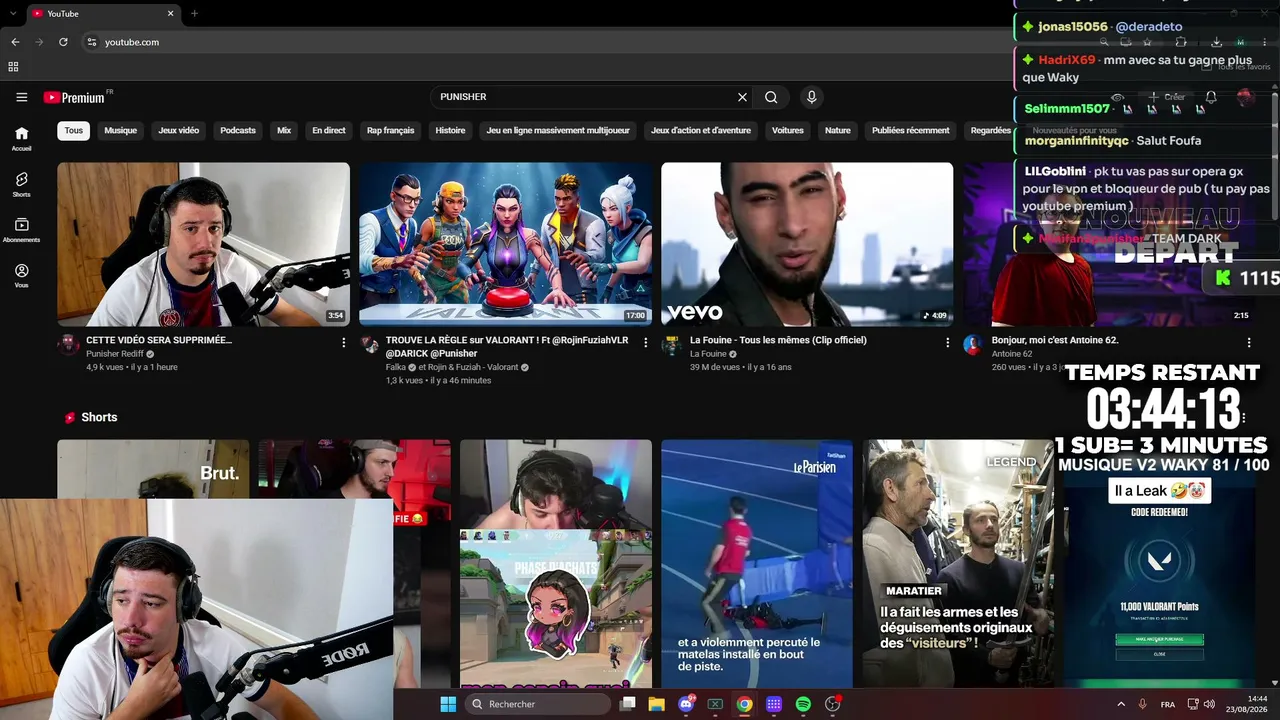The image size is (1280, 720).
Task: Open the Vous sidebar section
Action: coord(21,275)
